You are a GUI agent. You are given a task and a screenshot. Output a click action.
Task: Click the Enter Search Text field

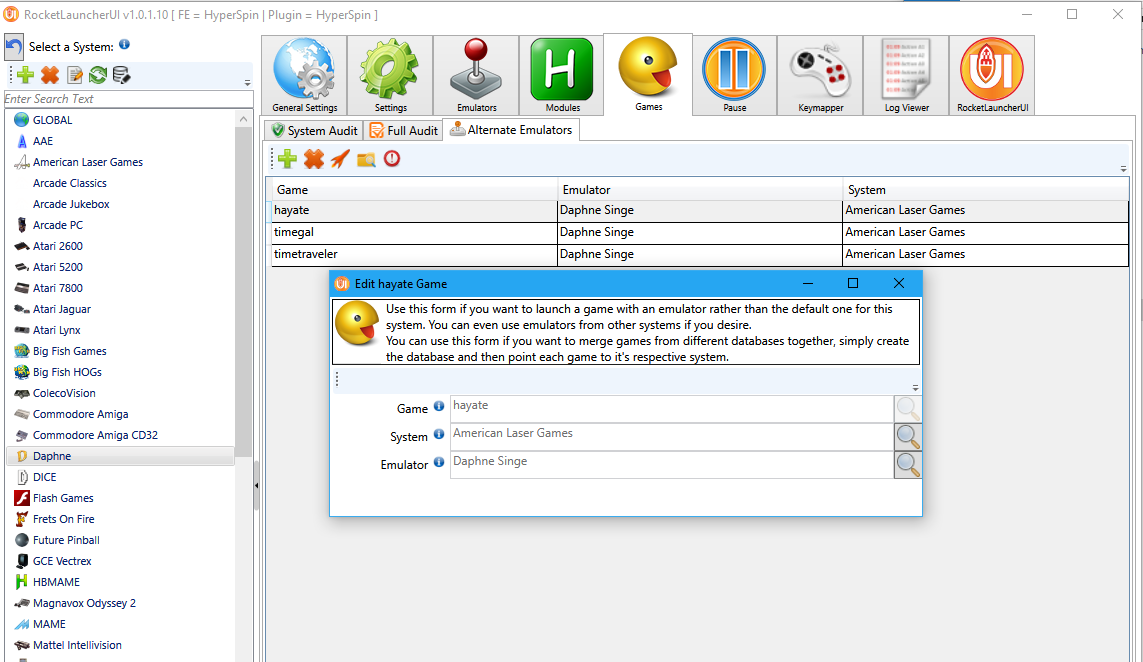point(127,99)
